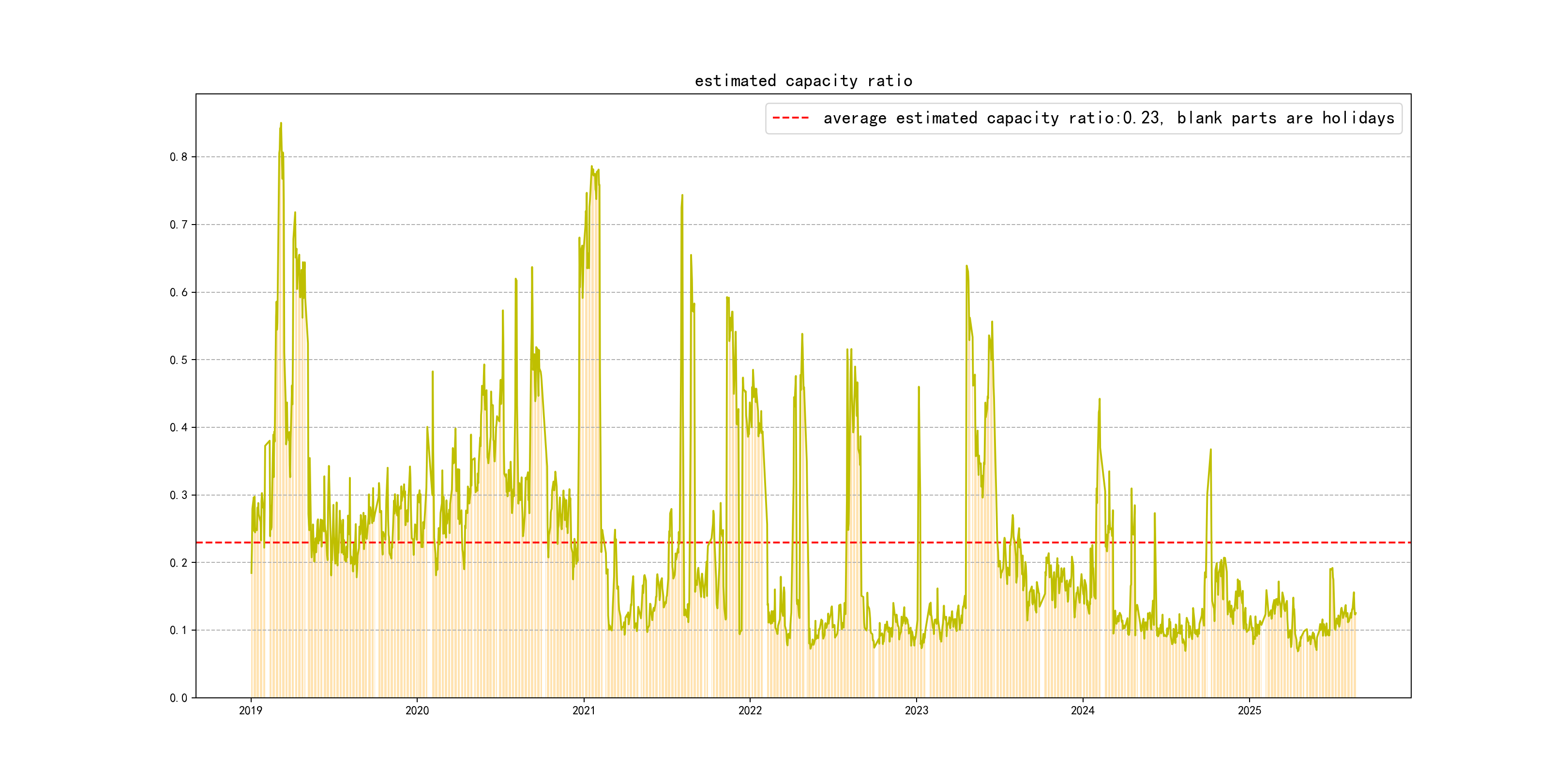Click the 0.5 y-axis tick label

[179, 360]
